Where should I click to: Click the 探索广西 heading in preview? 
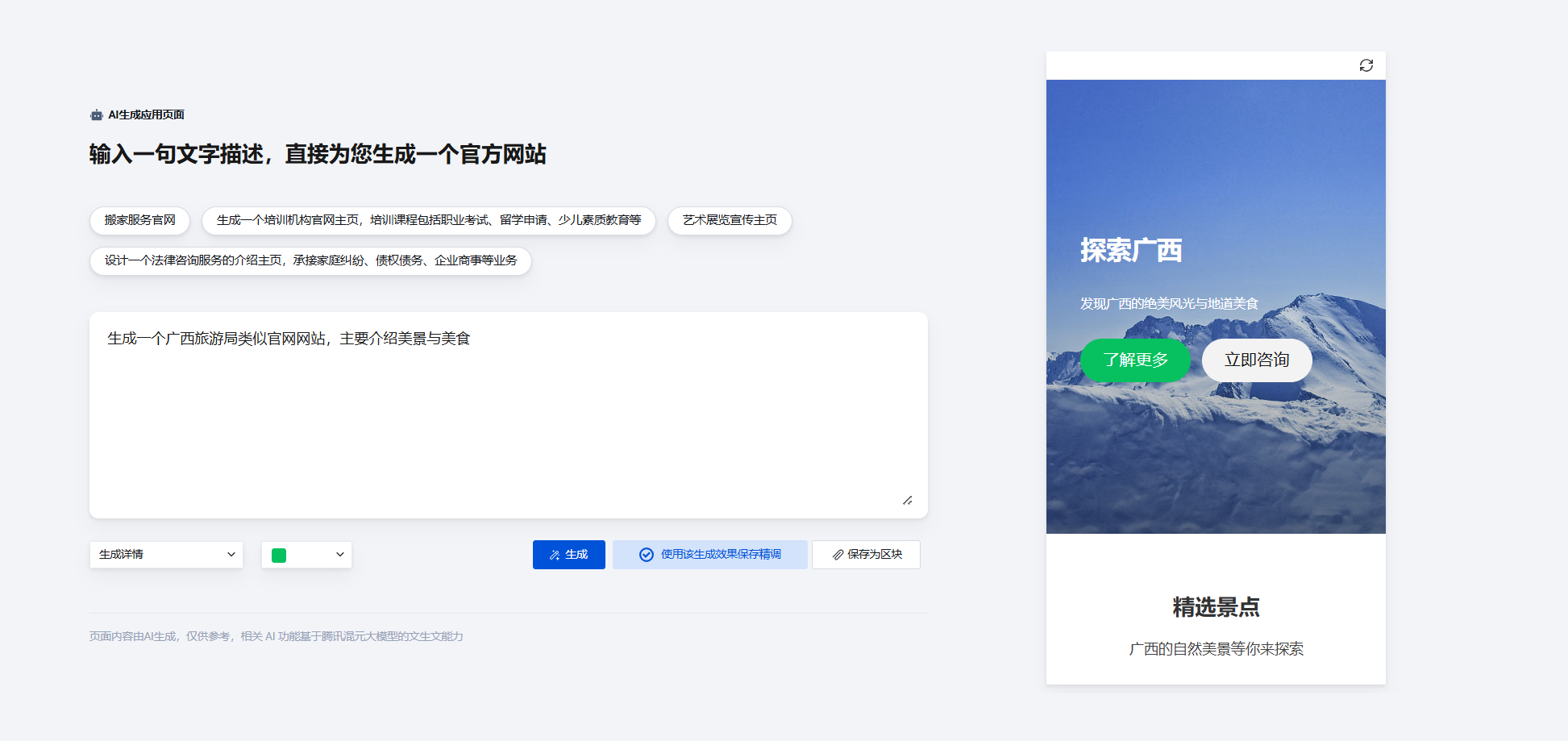point(1131,251)
